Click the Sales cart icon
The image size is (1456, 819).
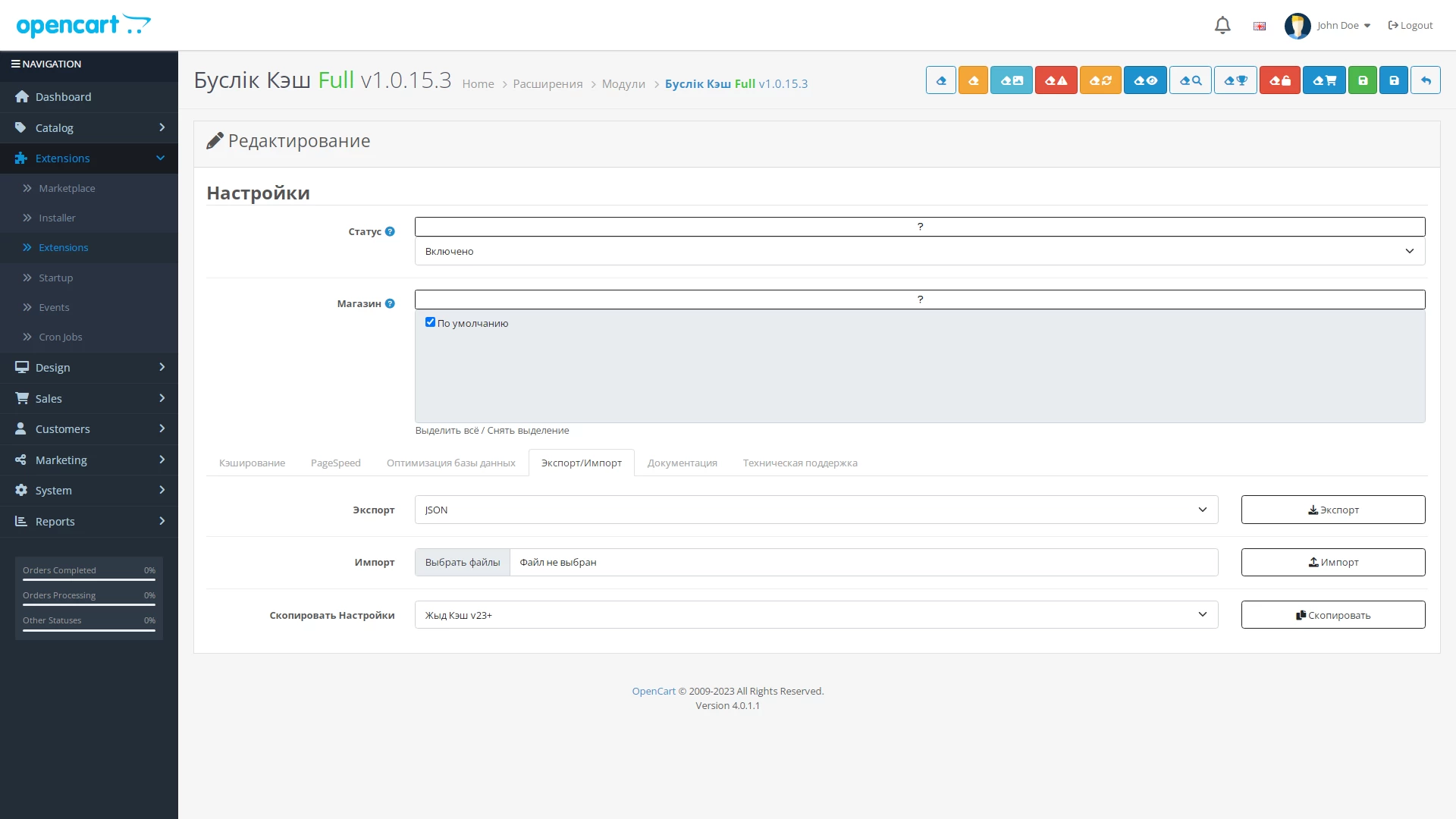(x=22, y=398)
